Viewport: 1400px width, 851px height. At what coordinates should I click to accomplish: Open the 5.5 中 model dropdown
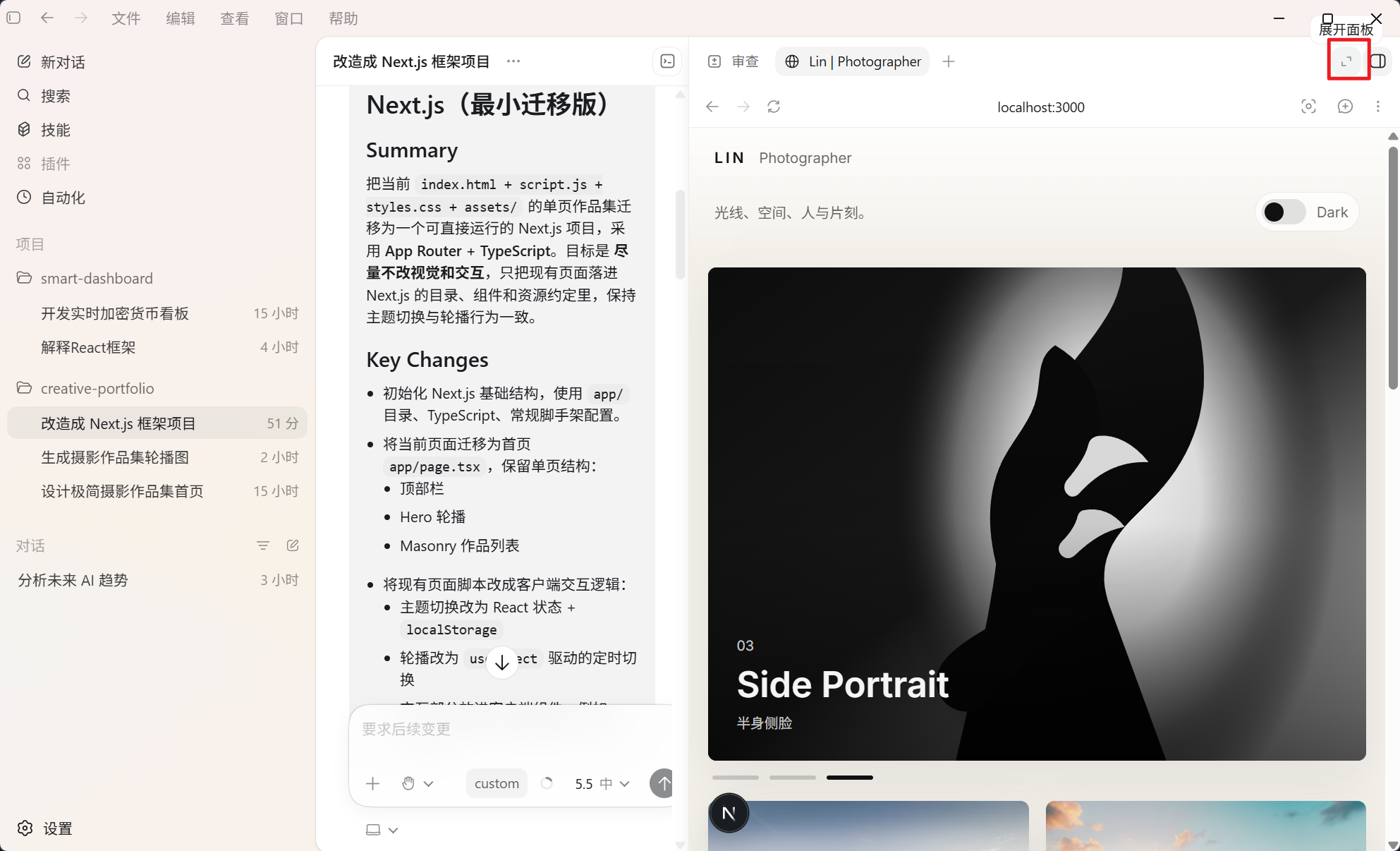(602, 783)
